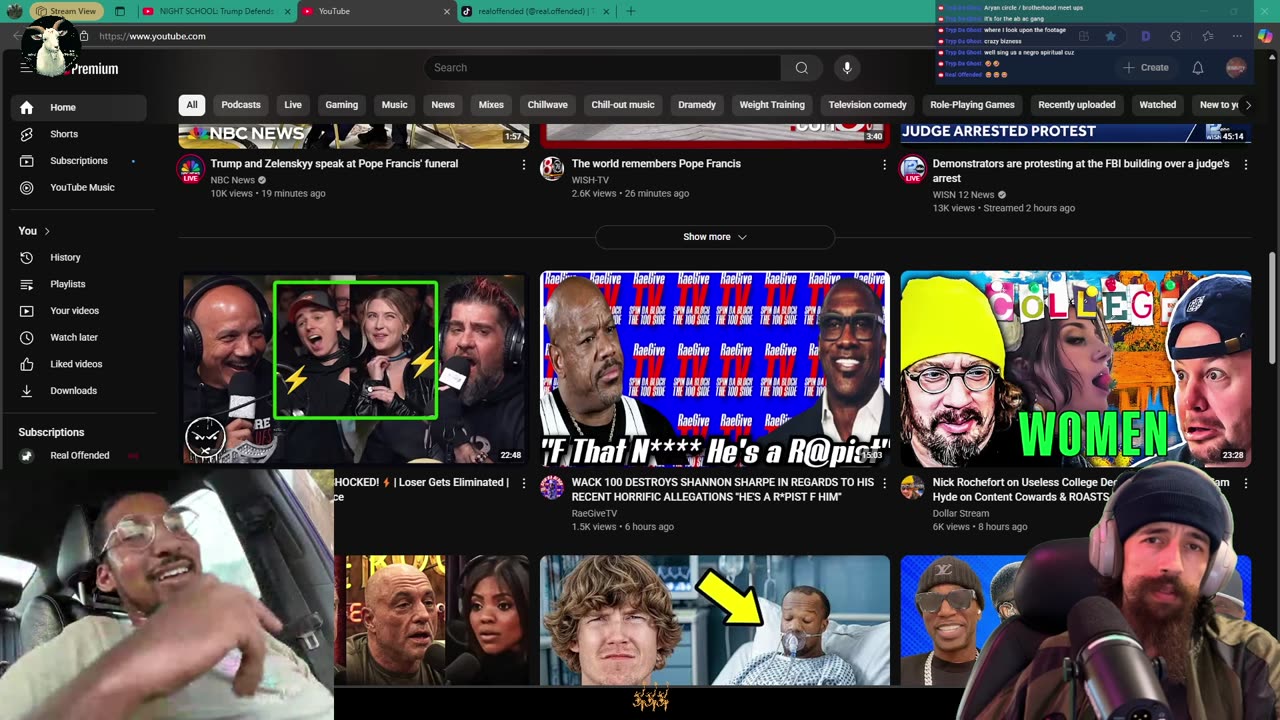
Task: Click the NBC News channel avatar
Action: (191, 169)
